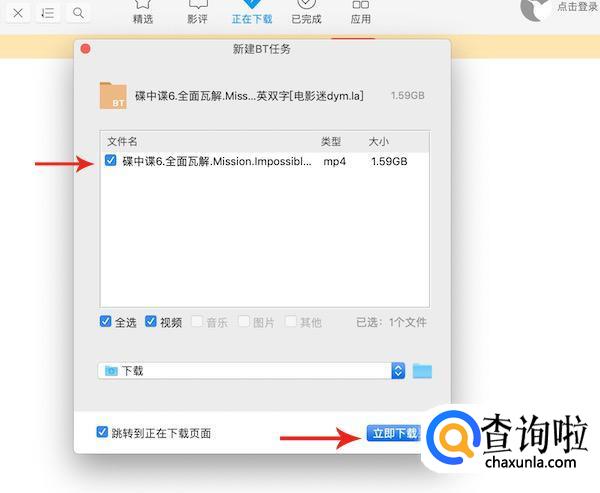This screenshot has width=600, height=493.
Task: Open the sort list icon in toolbar
Action: (48, 13)
